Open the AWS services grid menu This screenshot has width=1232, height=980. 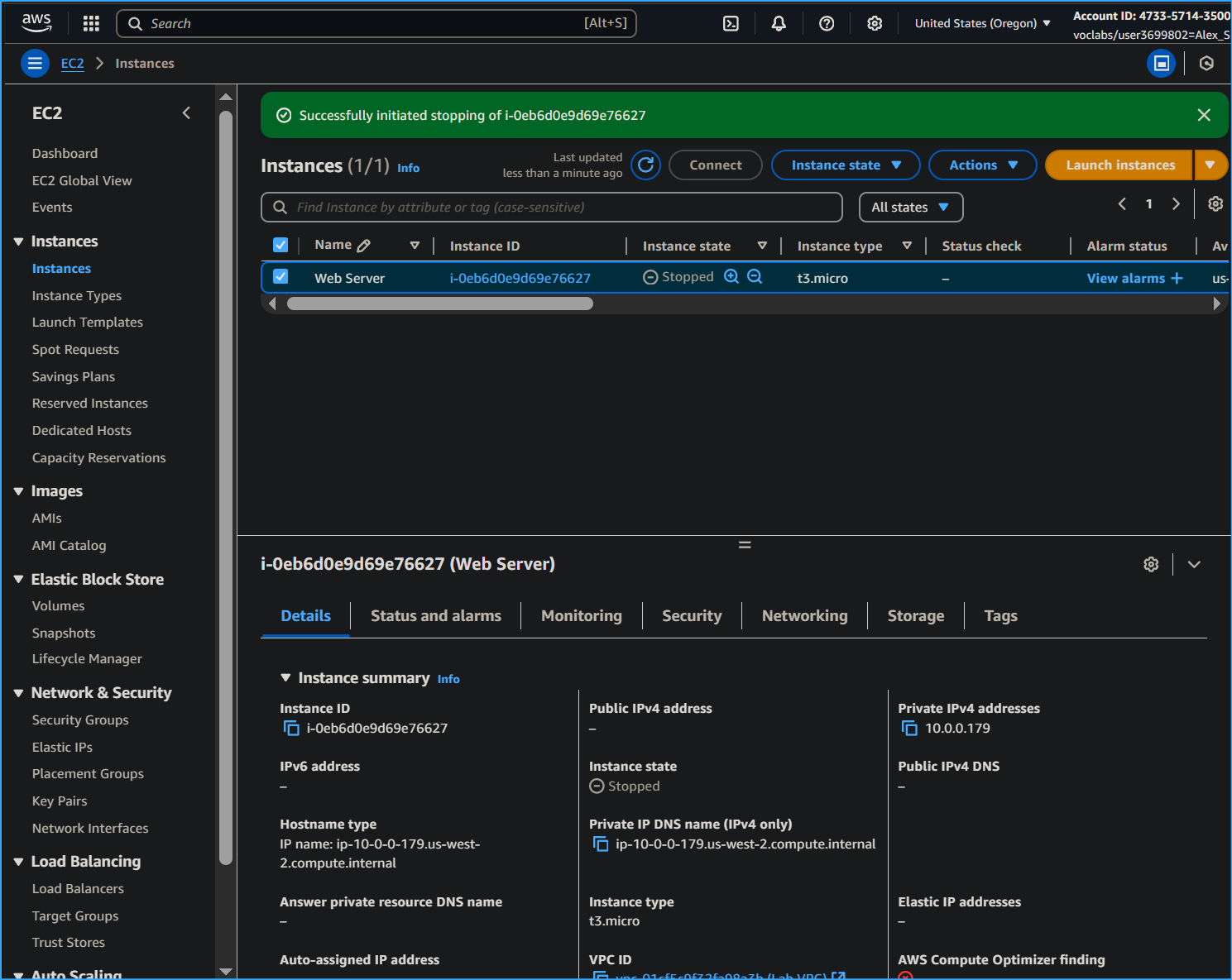pos(91,23)
